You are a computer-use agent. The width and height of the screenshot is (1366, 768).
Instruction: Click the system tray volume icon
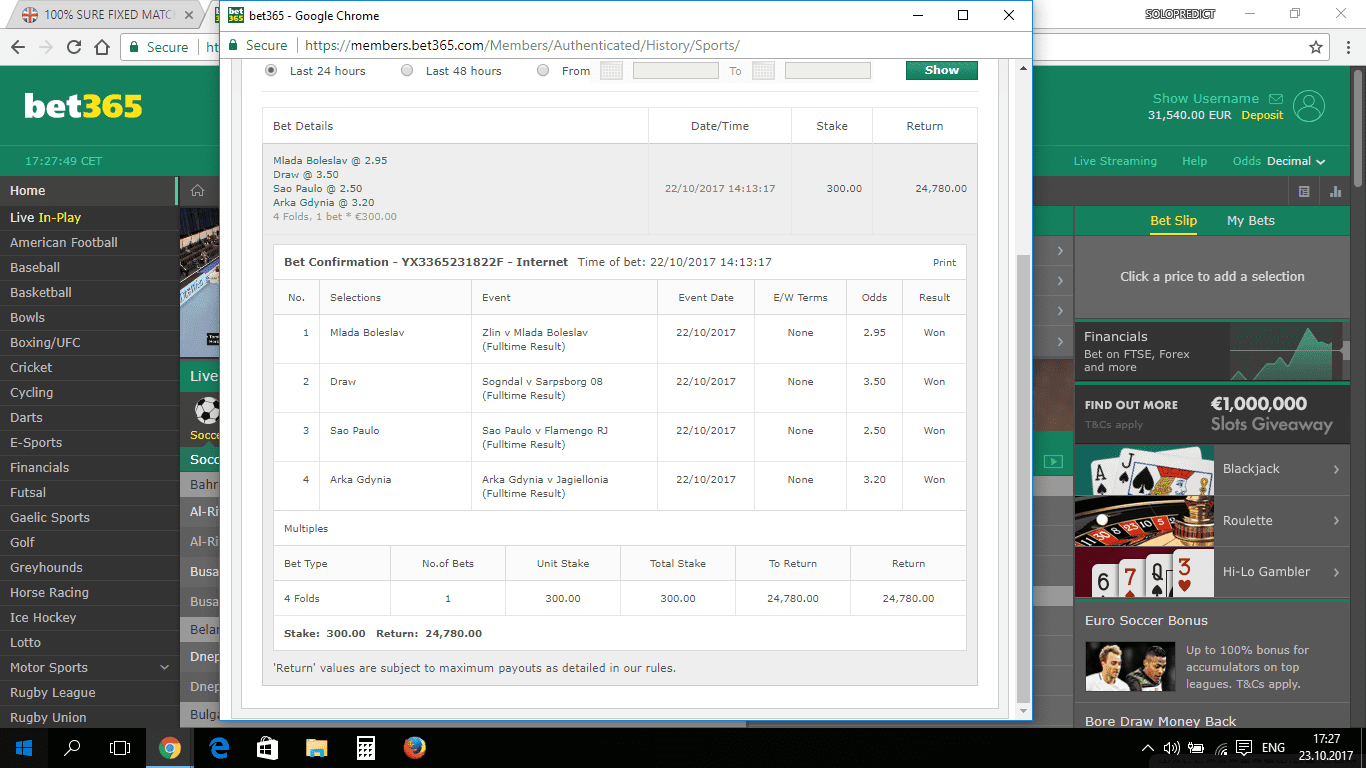tap(1171, 747)
